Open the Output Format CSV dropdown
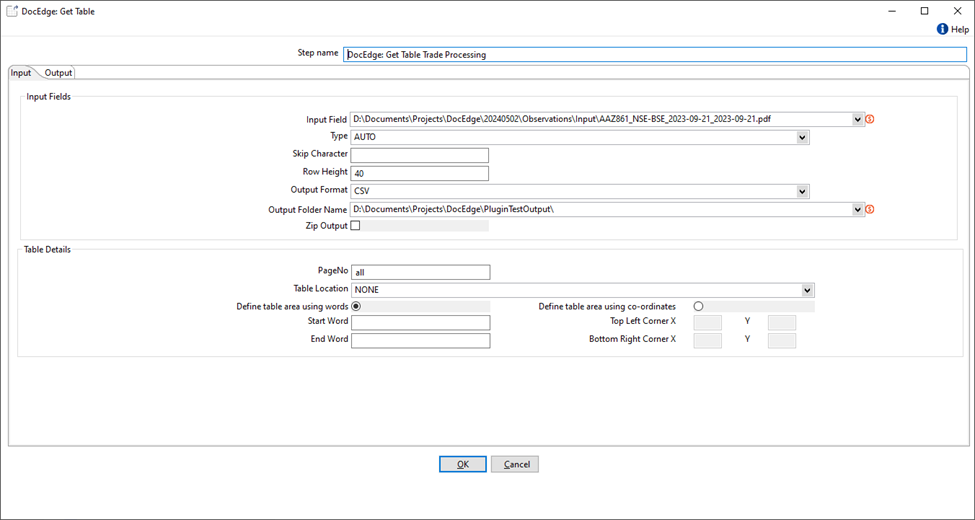Image resolution: width=975 pixels, height=520 pixels. pos(802,191)
